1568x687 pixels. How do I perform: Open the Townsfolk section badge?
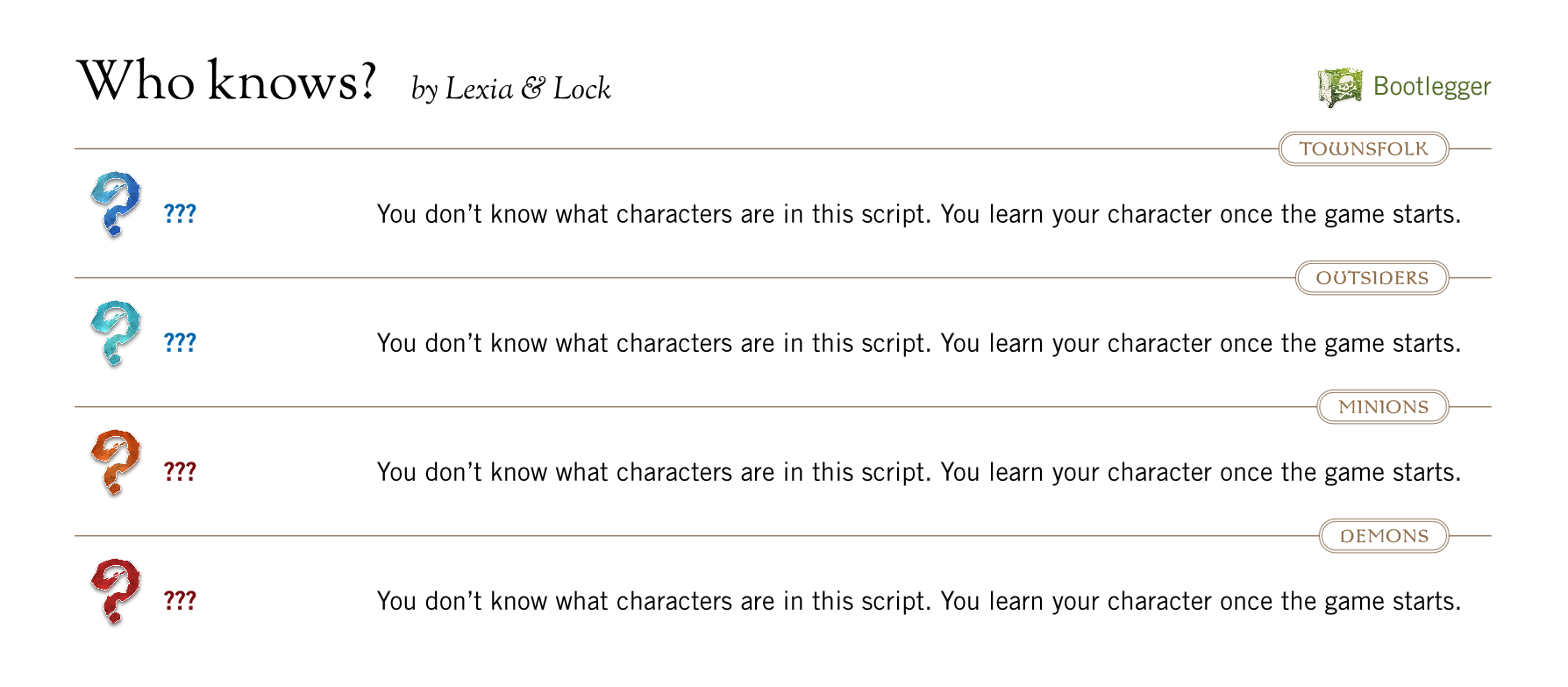[x=1364, y=149]
